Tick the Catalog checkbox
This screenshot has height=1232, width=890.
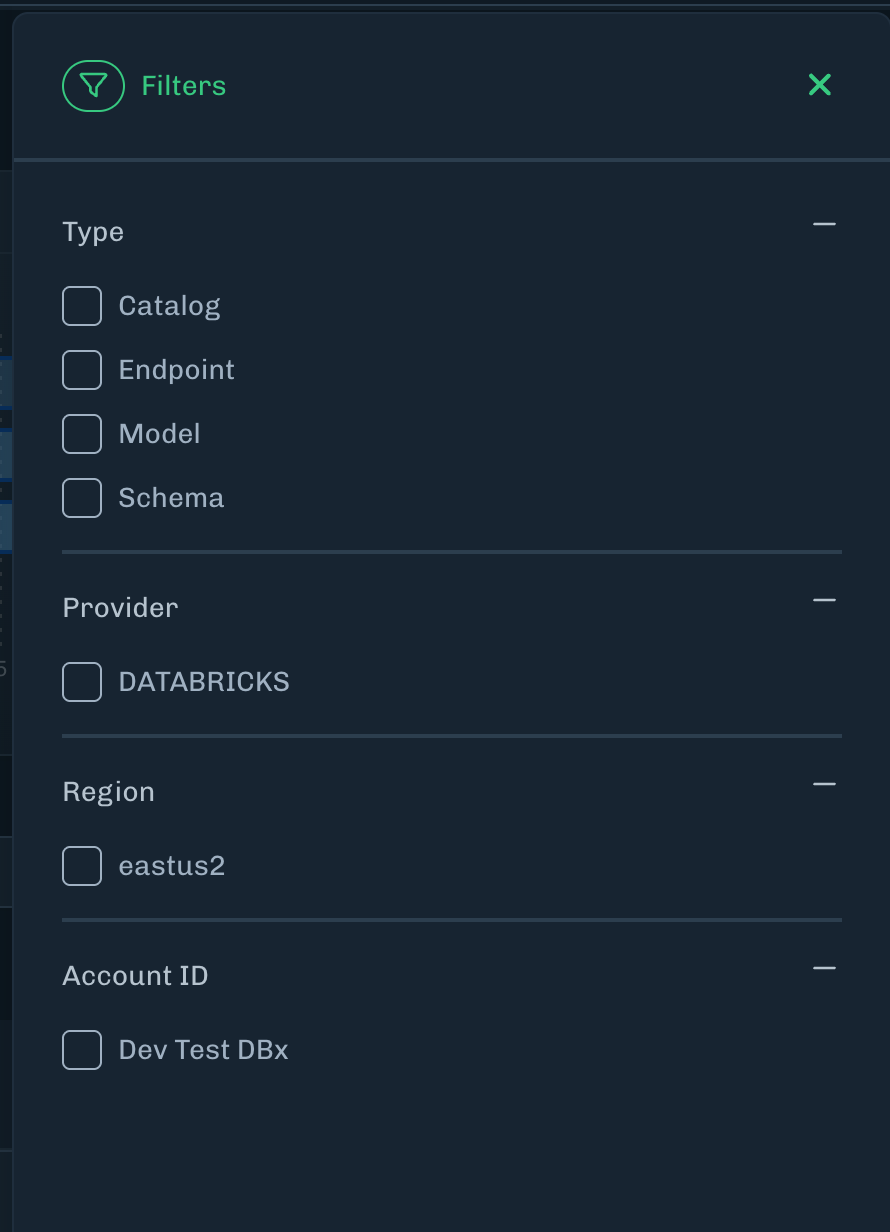click(82, 306)
